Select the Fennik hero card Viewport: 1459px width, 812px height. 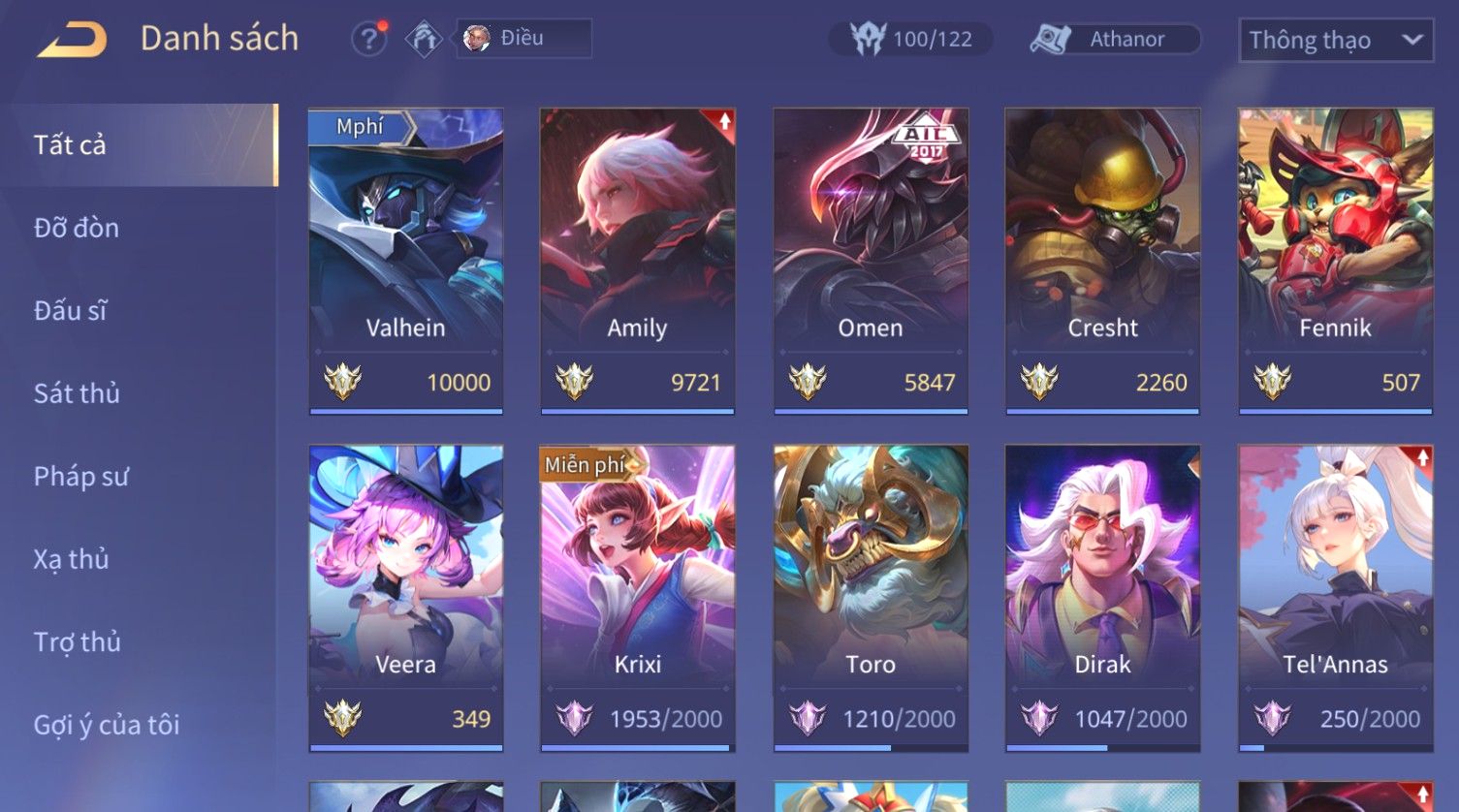(x=1336, y=262)
